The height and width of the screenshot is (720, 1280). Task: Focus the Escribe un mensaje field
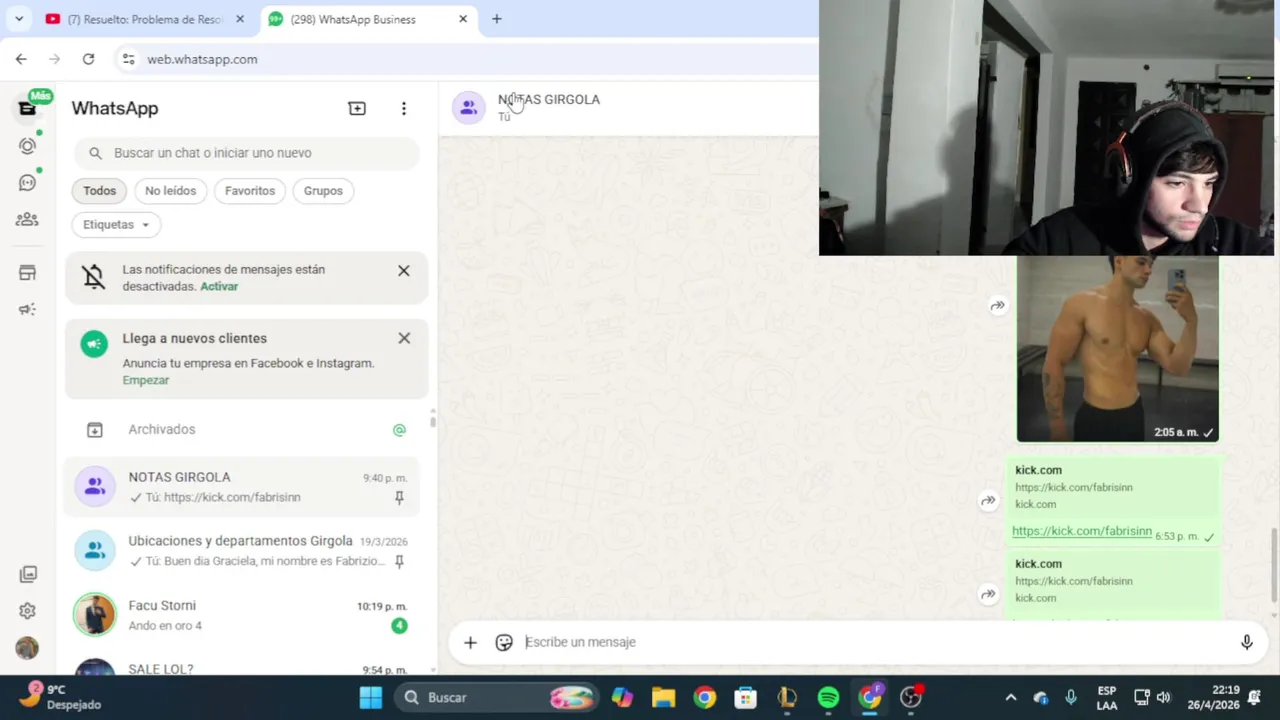click(870, 642)
